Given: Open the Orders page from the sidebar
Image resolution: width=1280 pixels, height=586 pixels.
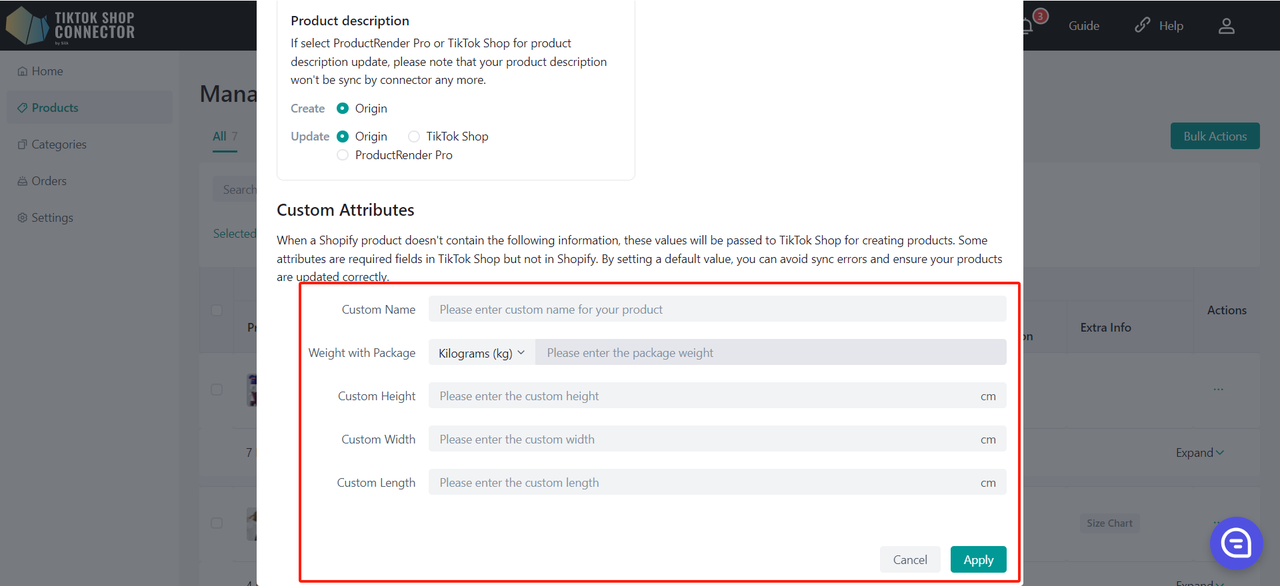Looking at the screenshot, I should tap(42, 181).
